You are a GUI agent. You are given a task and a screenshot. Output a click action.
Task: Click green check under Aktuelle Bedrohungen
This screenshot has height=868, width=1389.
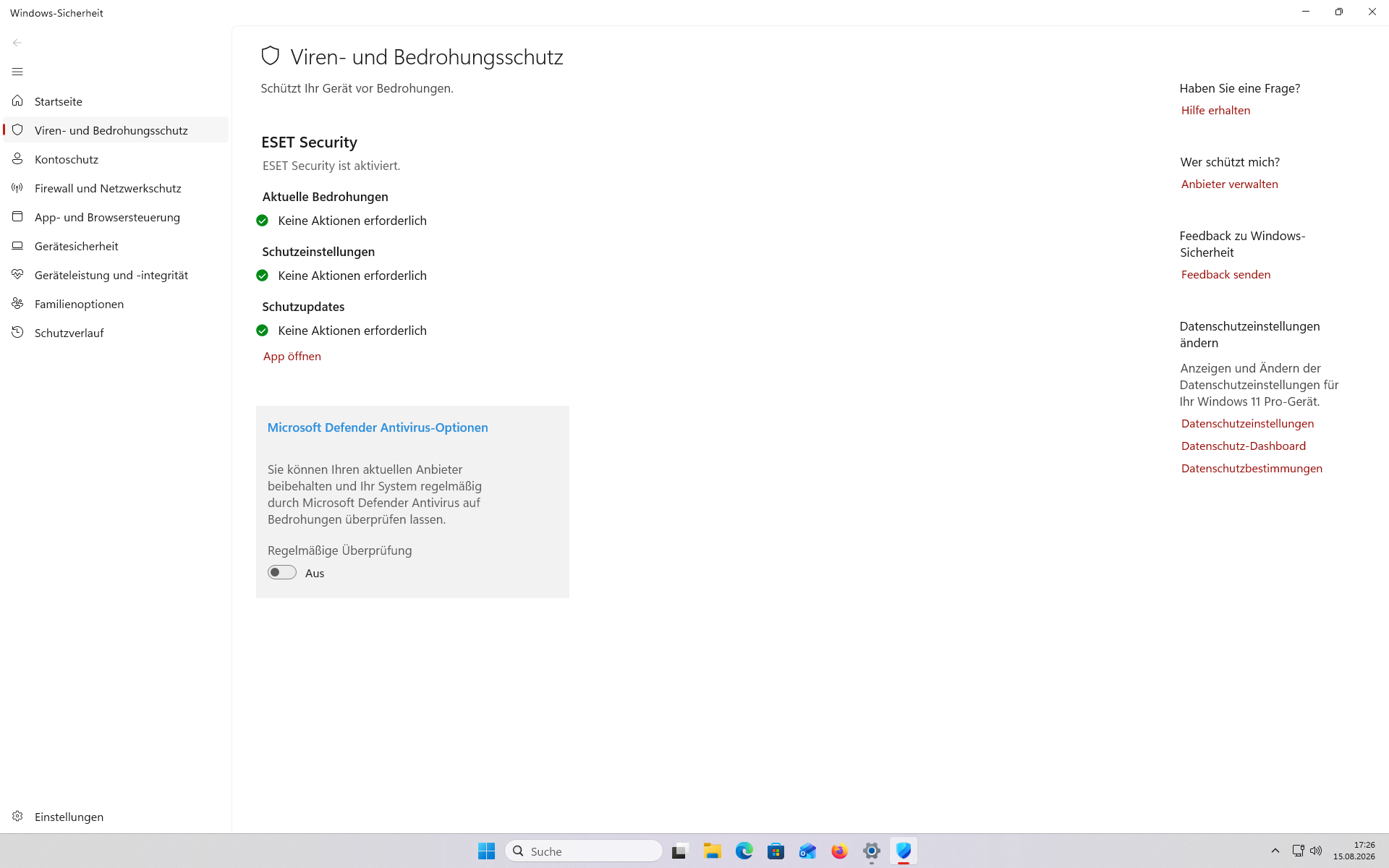(262, 221)
